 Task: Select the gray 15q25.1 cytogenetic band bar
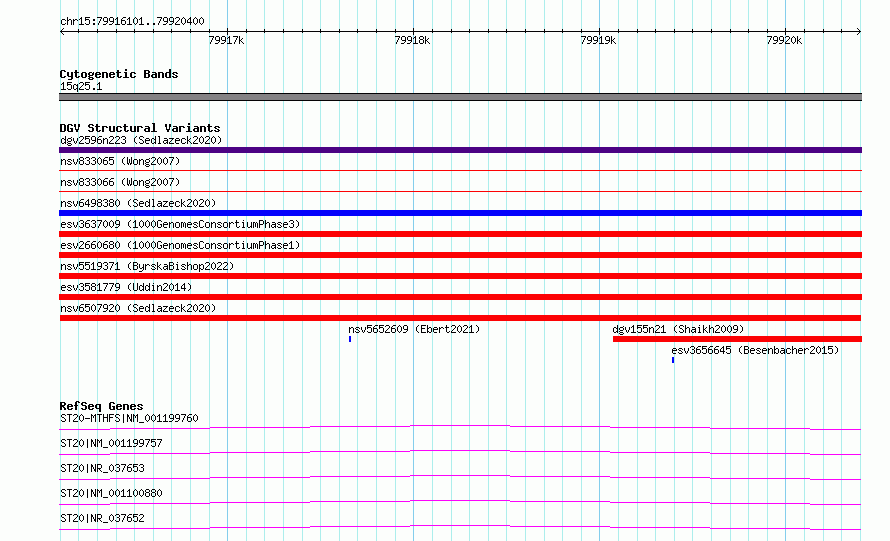460,97
